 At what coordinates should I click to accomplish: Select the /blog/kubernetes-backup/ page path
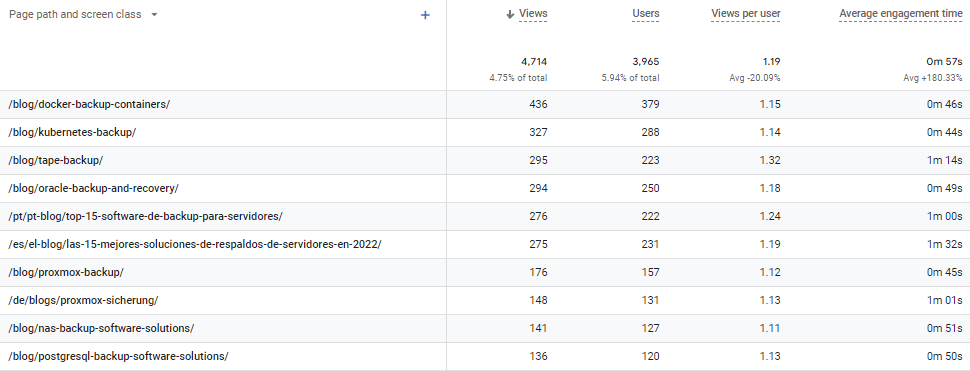pos(72,132)
